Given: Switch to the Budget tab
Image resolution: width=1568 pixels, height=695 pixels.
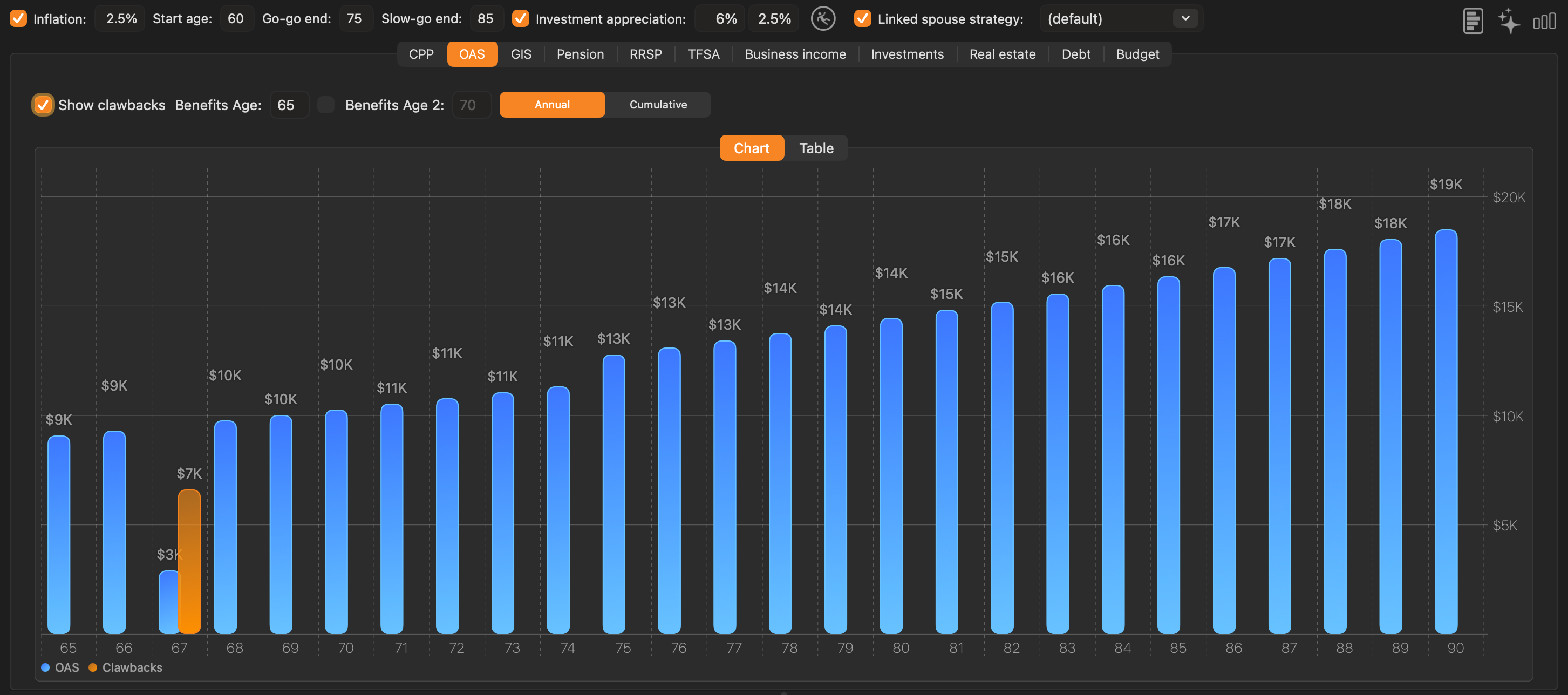Looking at the screenshot, I should coord(1137,54).
